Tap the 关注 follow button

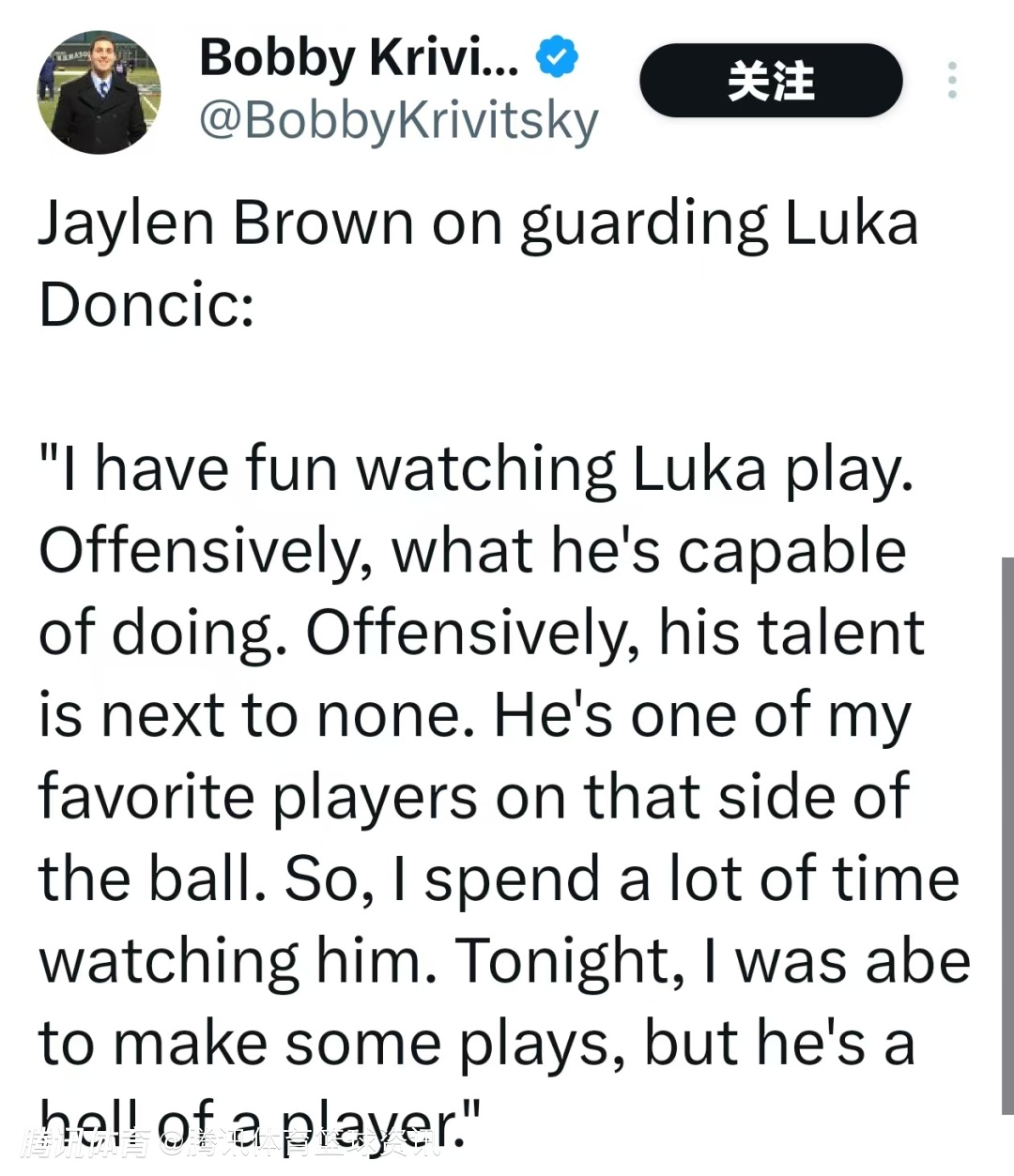point(771,81)
